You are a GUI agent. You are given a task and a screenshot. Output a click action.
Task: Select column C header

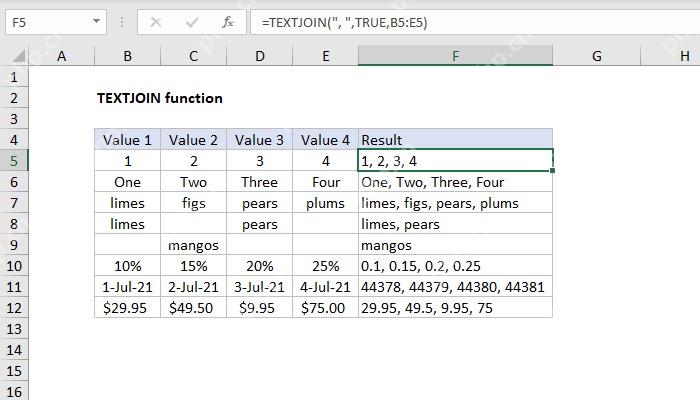[x=193, y=56]
